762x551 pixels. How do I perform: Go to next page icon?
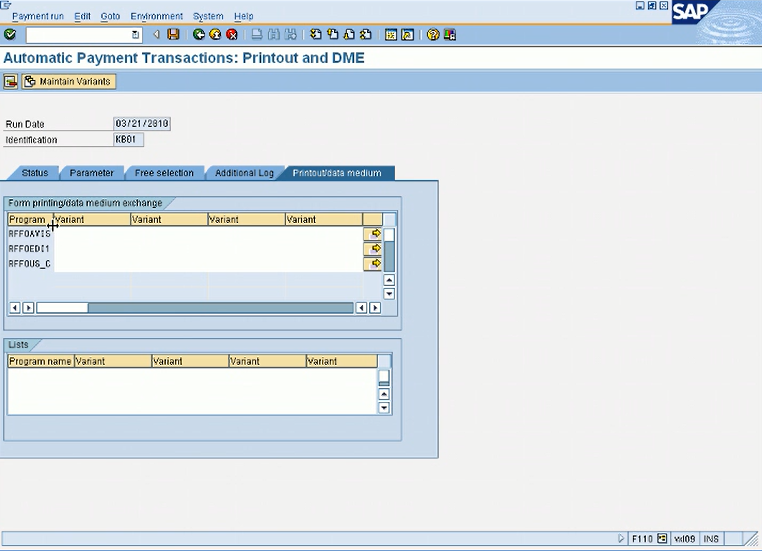tap(349, 34)
